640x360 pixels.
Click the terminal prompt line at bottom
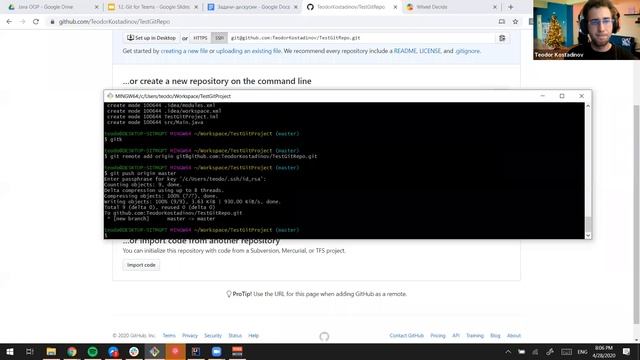click(x=344, y=236)
